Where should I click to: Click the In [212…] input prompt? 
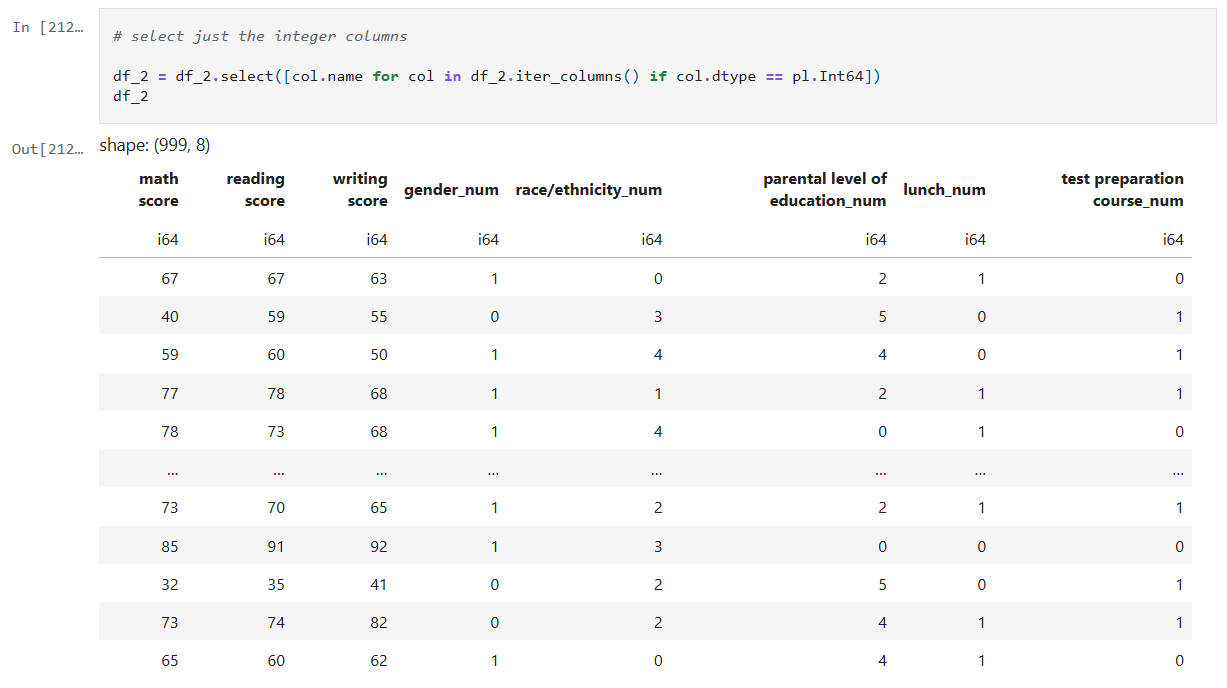(49, 27)
